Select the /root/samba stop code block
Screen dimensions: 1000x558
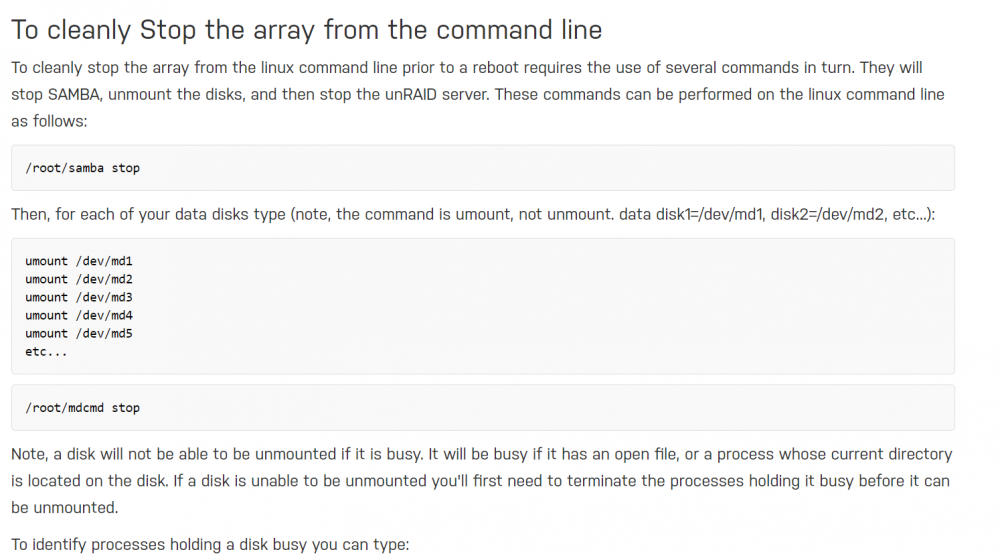(x=483, y=168)
